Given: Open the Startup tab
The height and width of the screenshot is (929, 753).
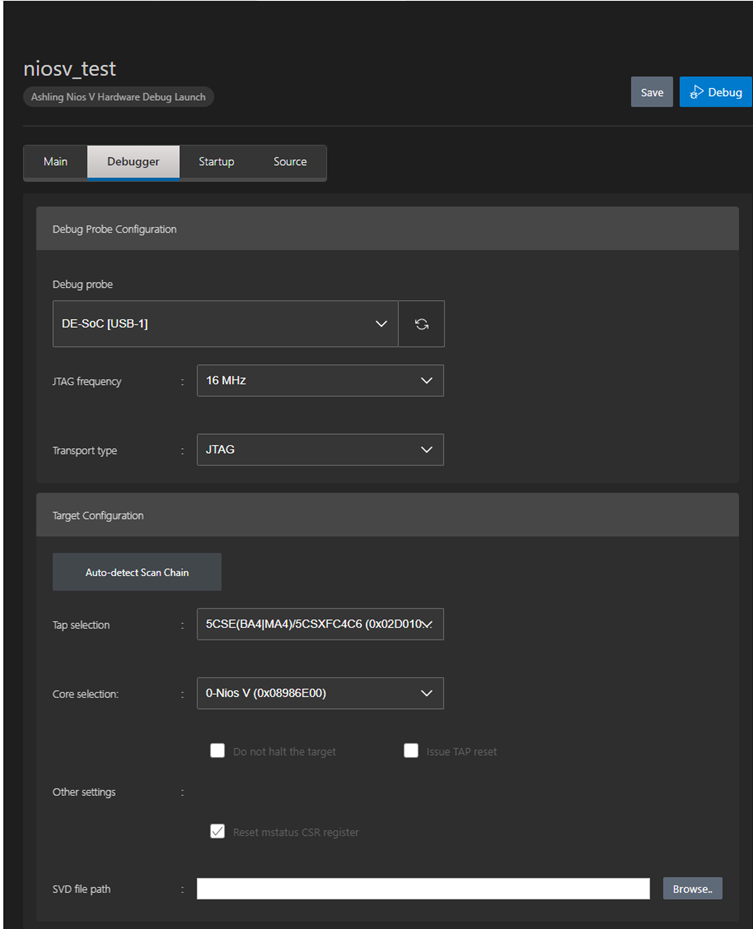Looking at the screenshot, I should [216, 162].
